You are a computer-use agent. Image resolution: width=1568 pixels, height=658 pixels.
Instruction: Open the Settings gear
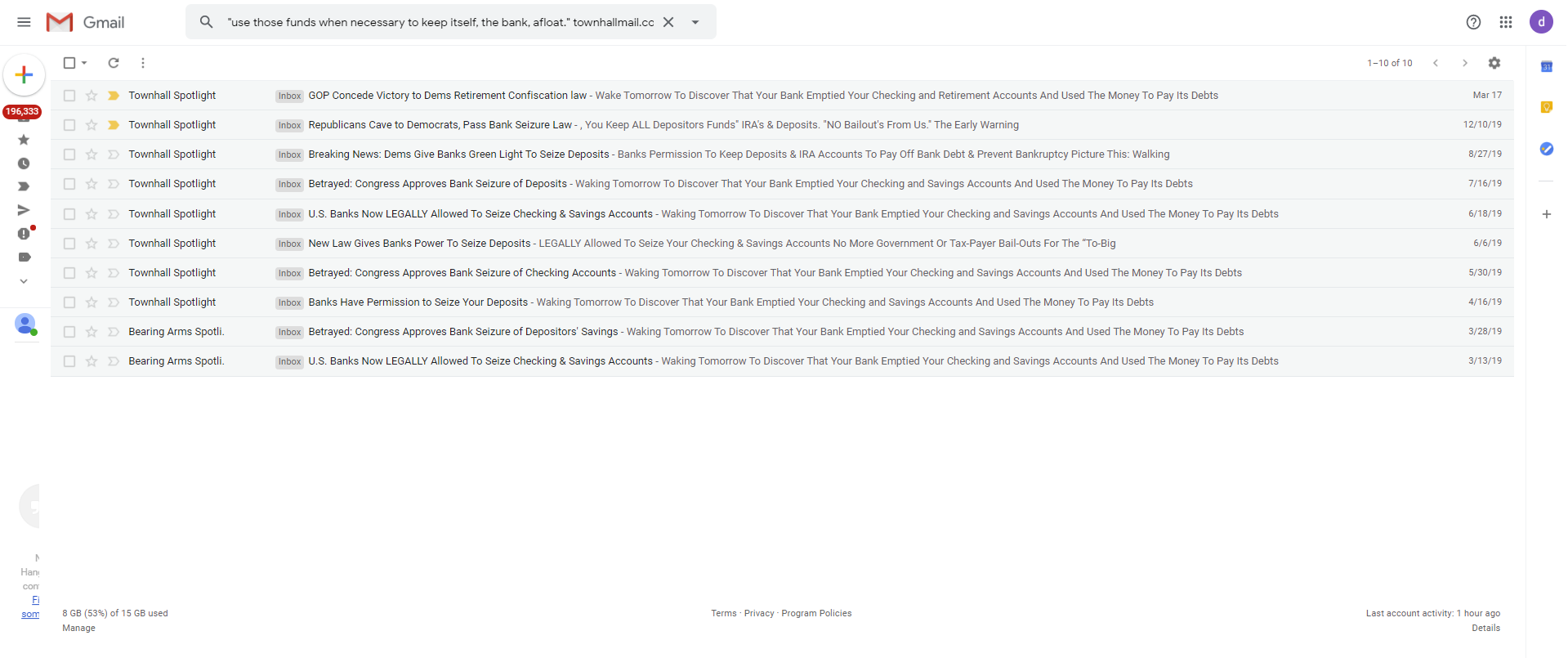1494,63
